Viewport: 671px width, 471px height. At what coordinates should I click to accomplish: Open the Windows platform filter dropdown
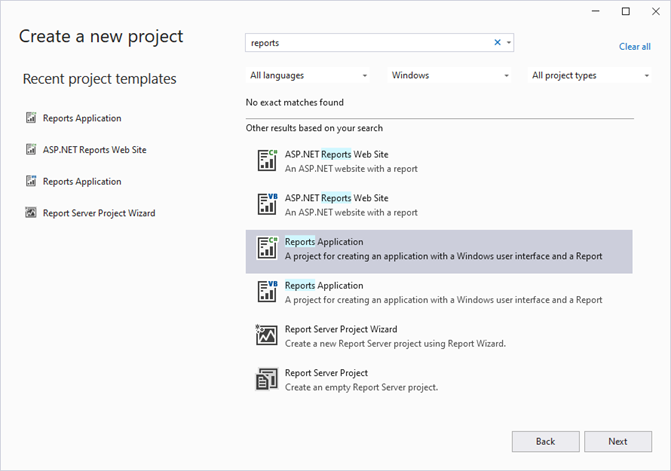tap(450, 75)
